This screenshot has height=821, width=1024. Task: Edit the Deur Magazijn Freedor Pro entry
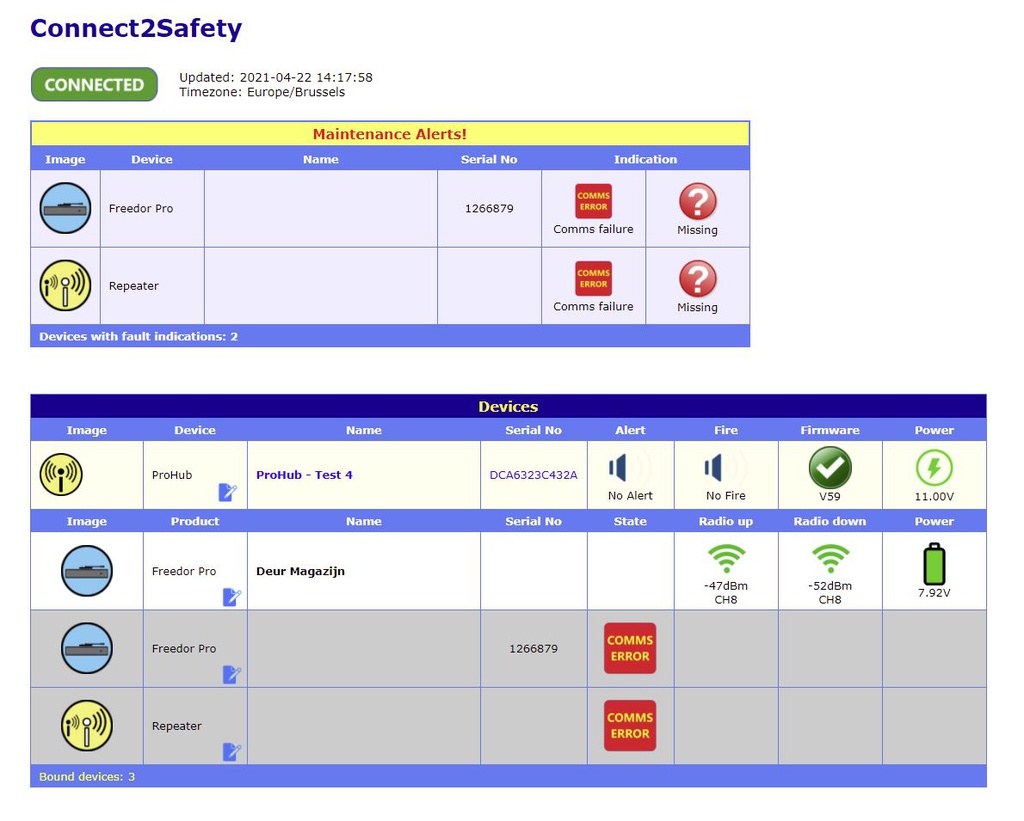pos(231,597)
